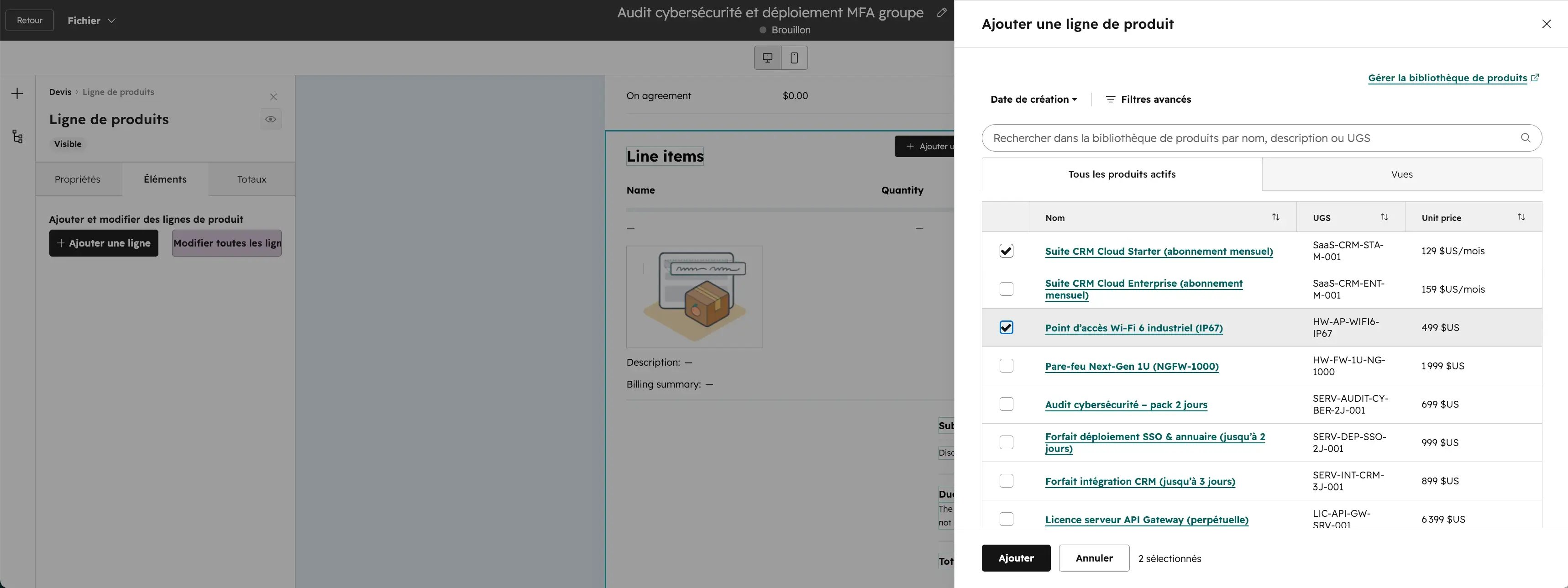1568x588 pixels.
Task: Click the external link icon beside Gérer la bibliothèque
Action: coord(1535,77)
